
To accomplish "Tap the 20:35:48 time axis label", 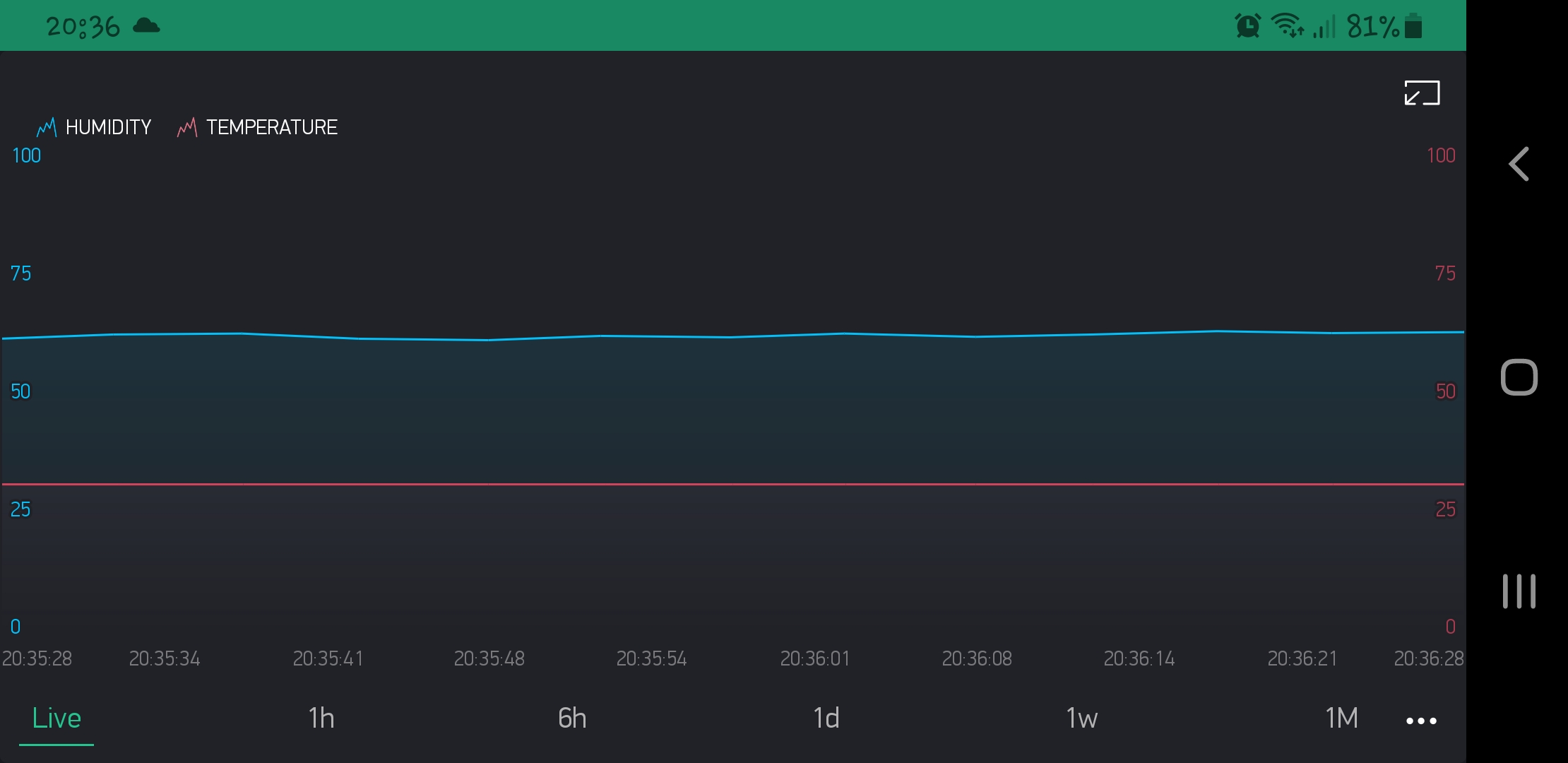I will (x=489, y=659).
